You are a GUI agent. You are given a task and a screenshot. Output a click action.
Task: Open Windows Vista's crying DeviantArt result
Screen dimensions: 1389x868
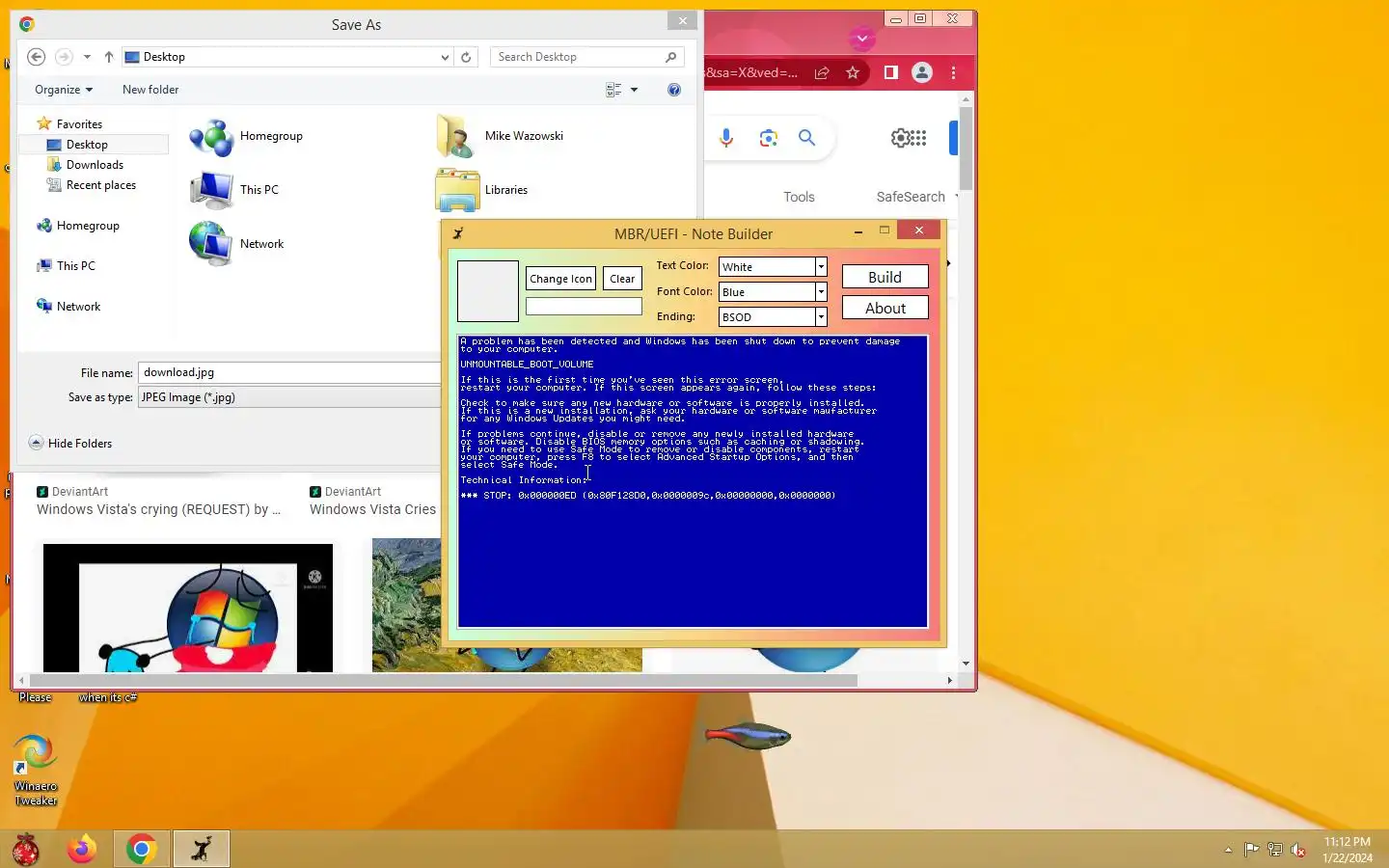pos(159,509)
